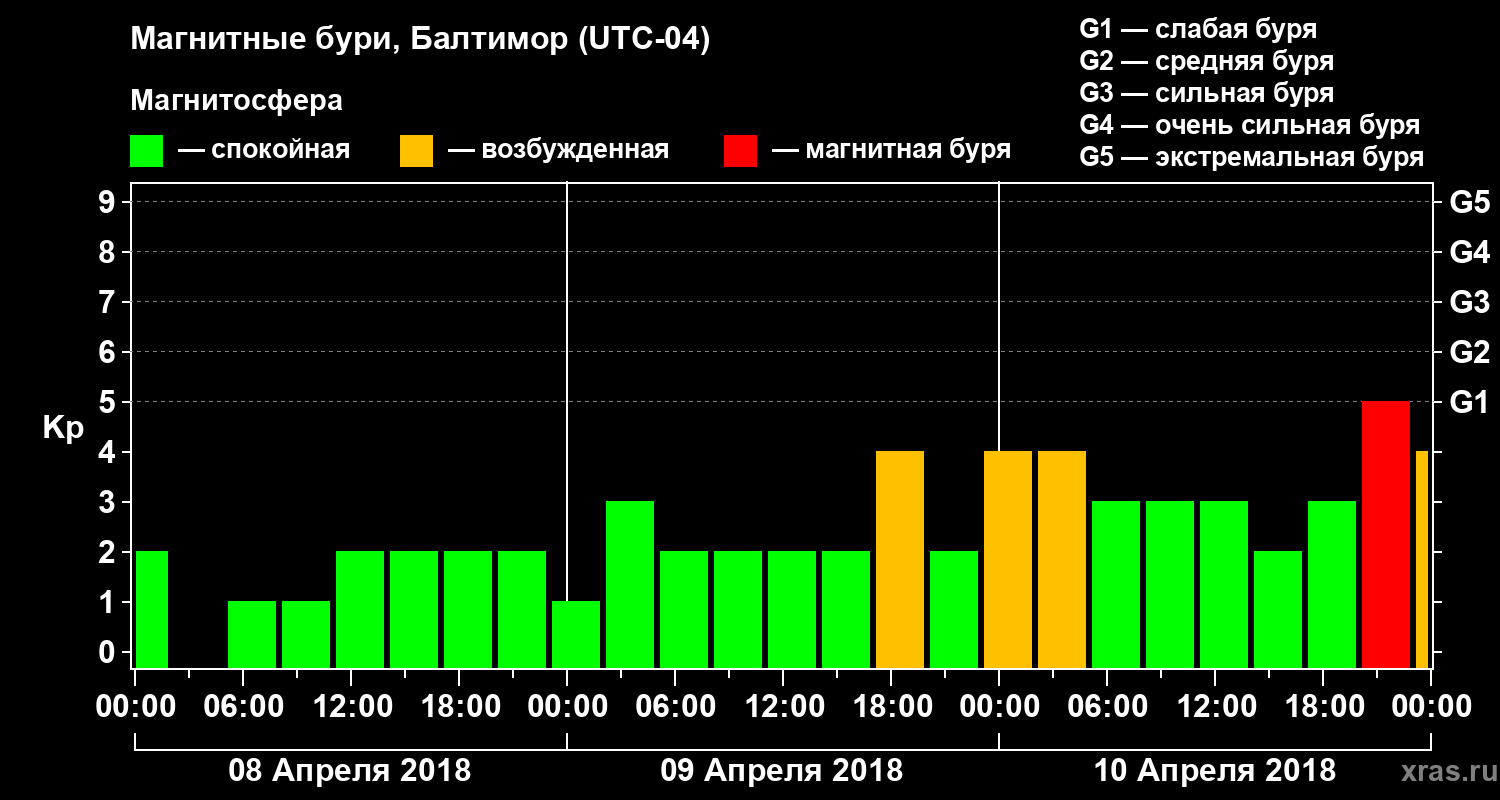Click the '— возбужденная' legend label
Image resolution: width=1500 pixels, height=800 pixels.
coord(559,151)
